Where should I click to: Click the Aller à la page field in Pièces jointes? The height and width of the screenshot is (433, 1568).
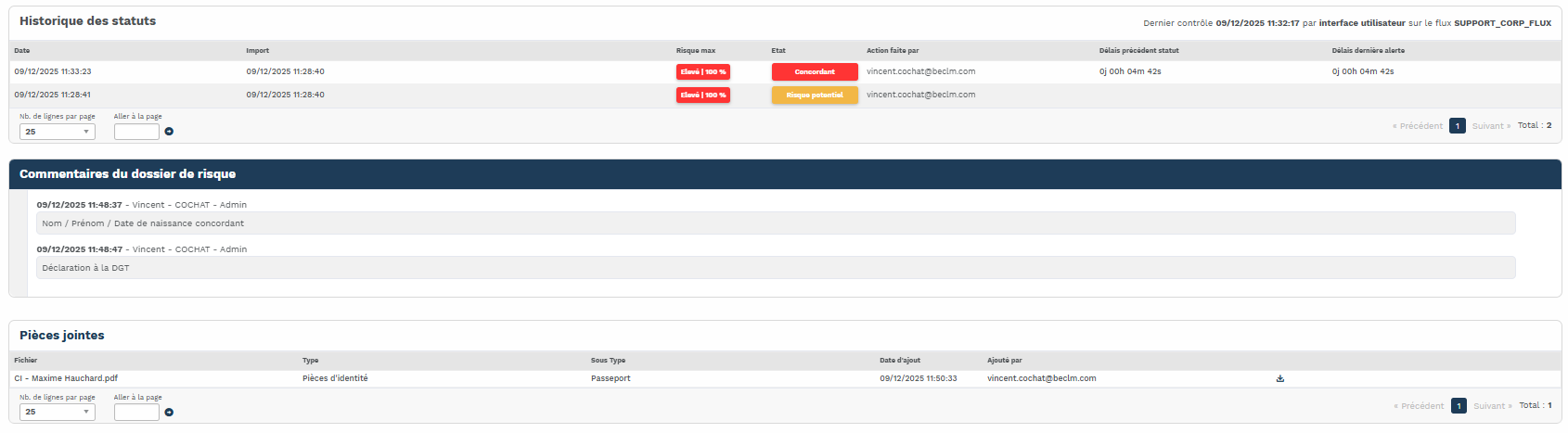point(136,412)
